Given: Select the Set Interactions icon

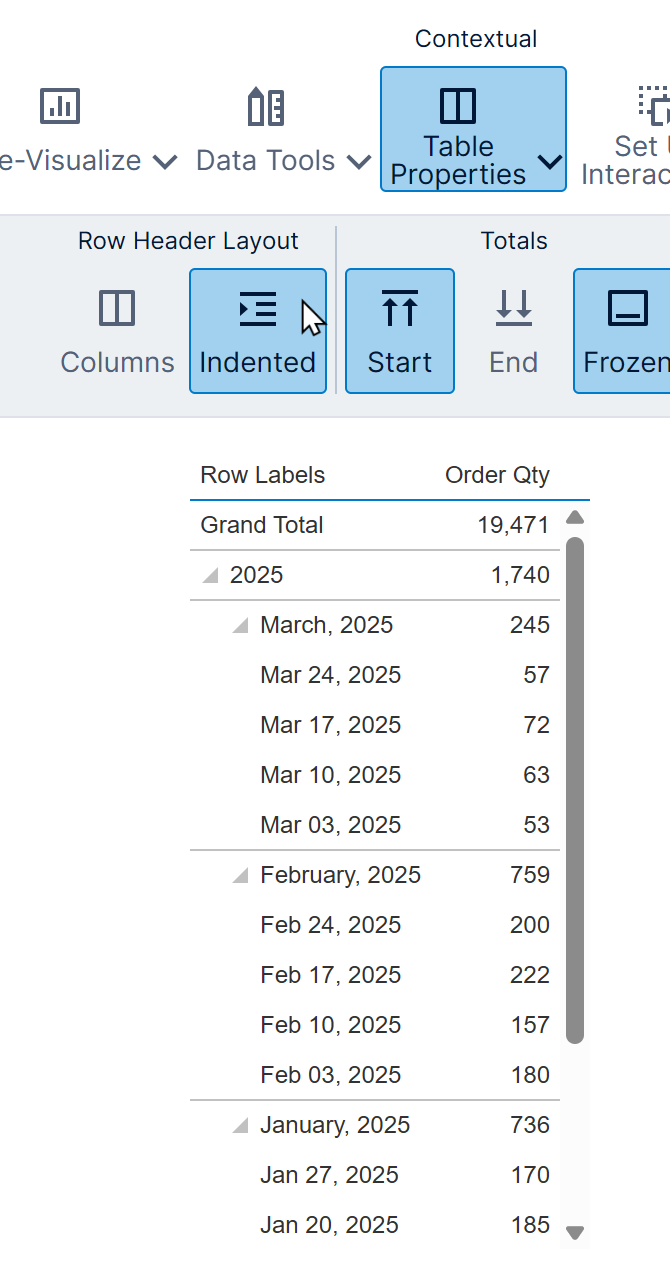Looking at the screenshot, I should 653,106.
